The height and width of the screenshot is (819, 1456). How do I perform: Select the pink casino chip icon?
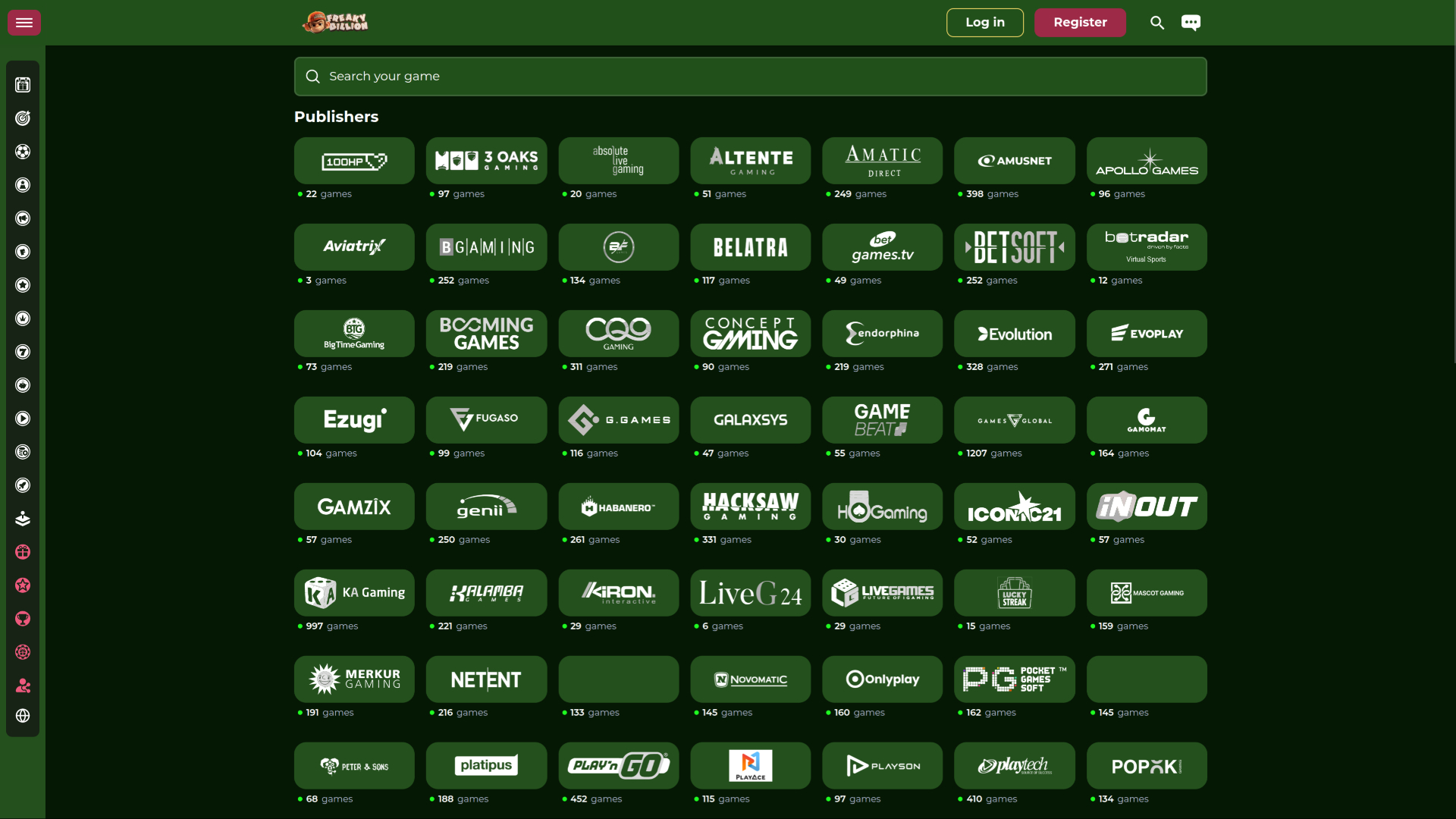(23, 652)
